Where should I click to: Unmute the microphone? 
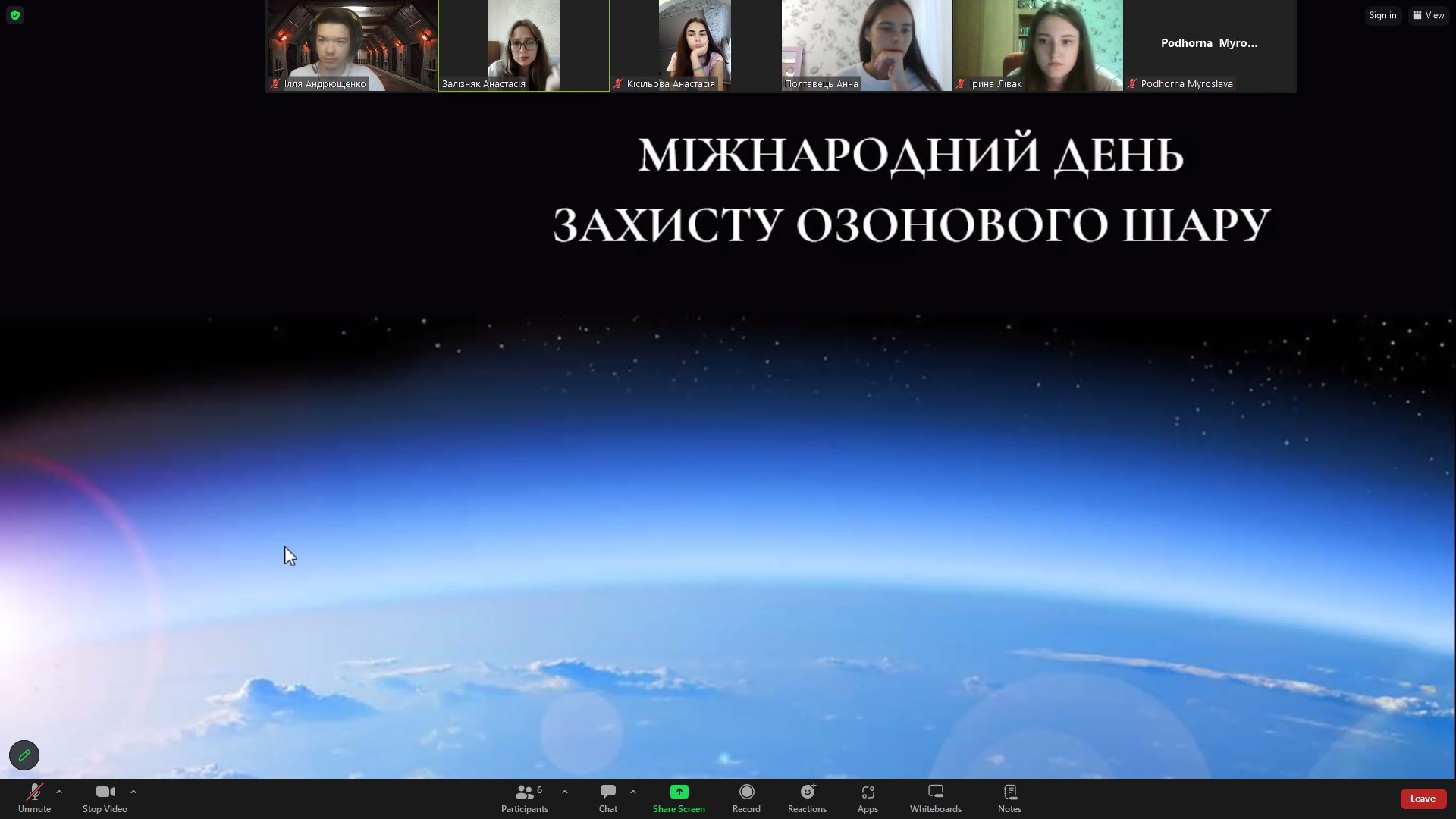(34, 799)
